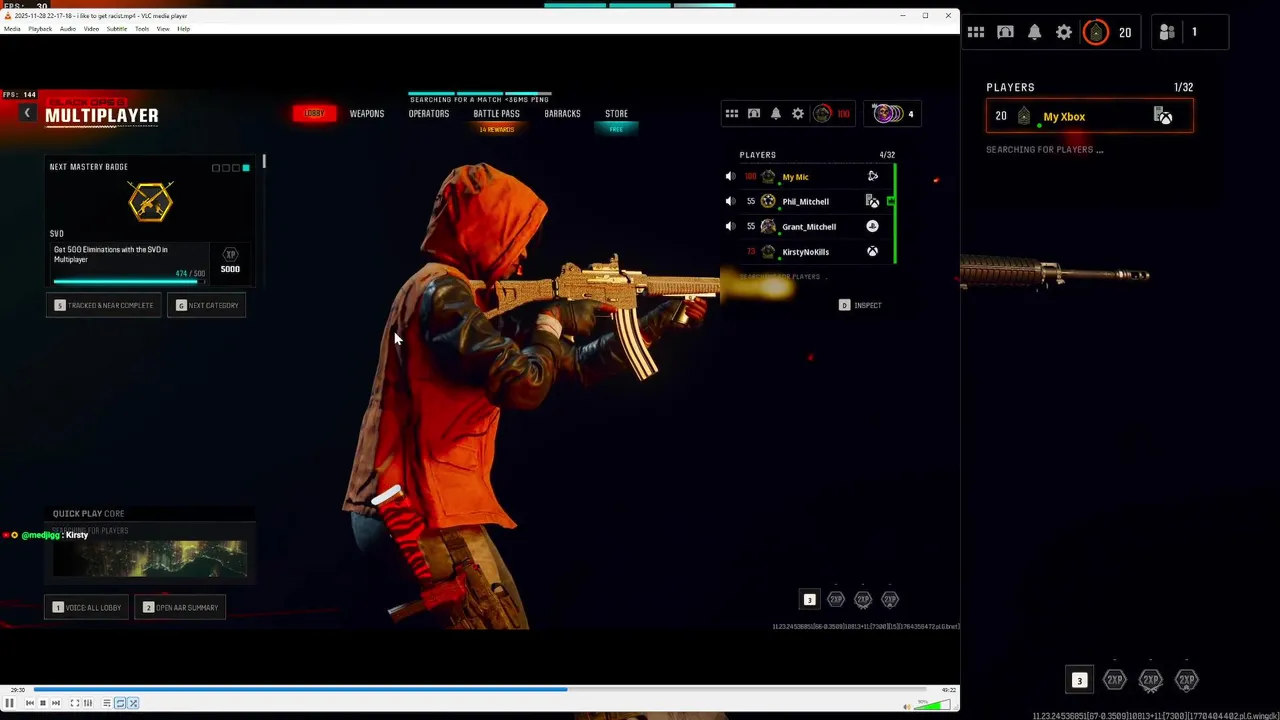Screen dimensions: 1280x720
Task: Open the VLC Audio menu
Action: click(68, 29)
